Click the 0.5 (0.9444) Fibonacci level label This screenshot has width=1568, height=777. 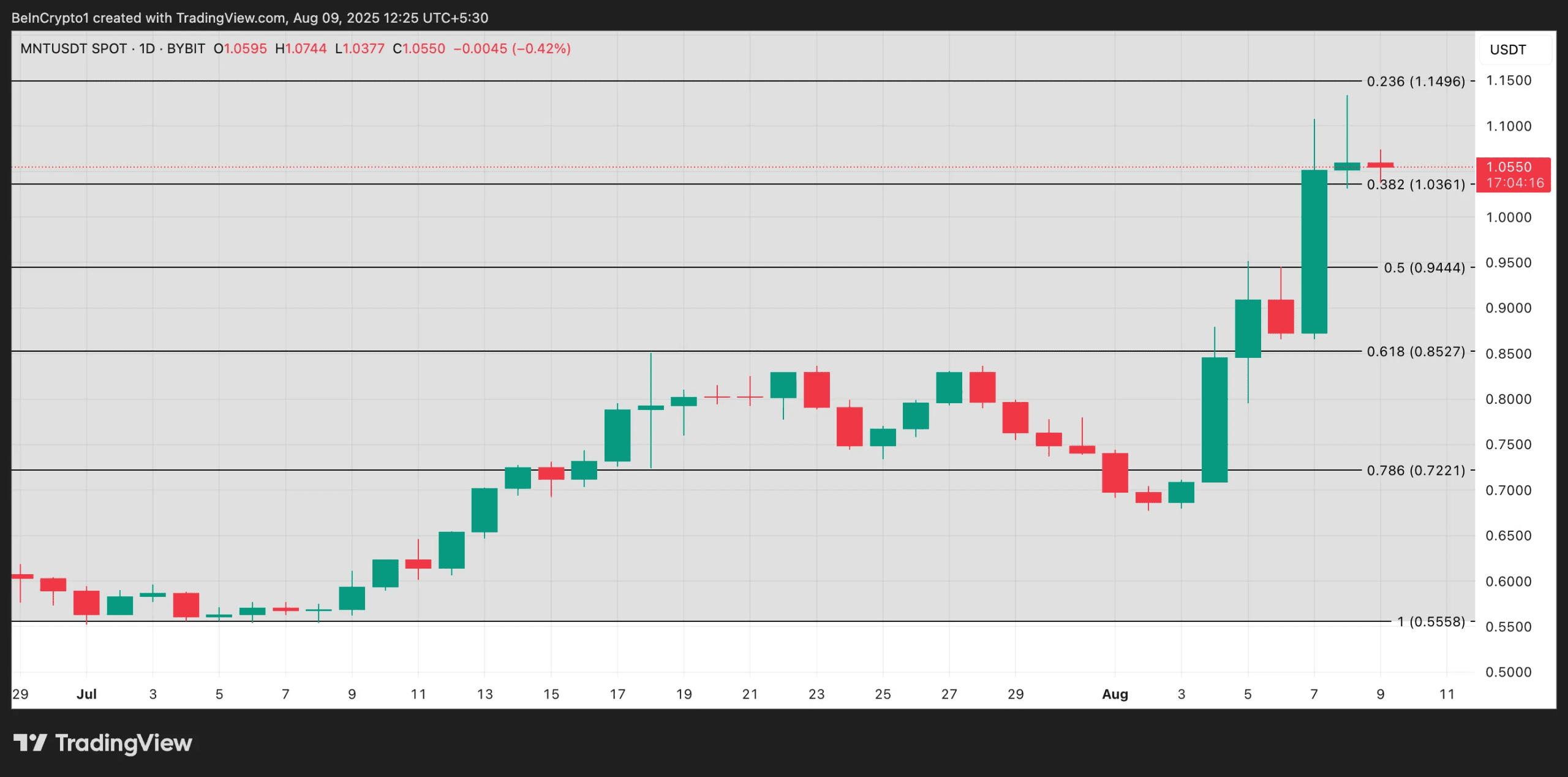[x=1424, y=268]
